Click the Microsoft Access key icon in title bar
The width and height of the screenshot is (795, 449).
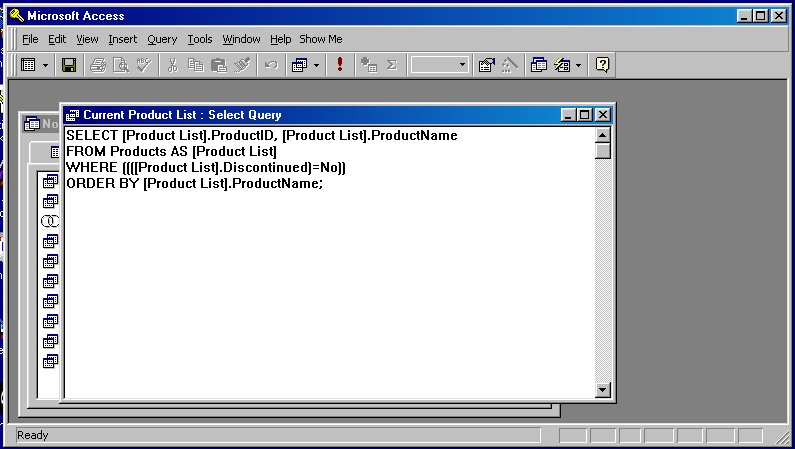[17, 16]
